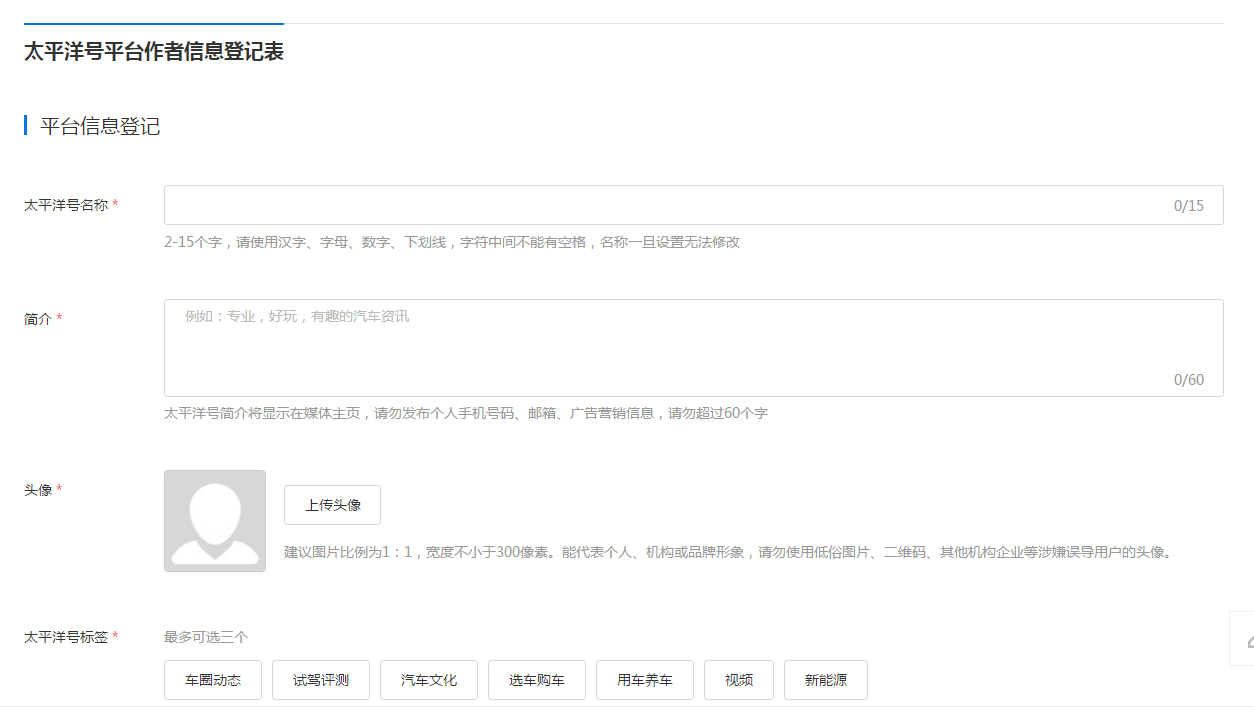Viewport: 1254px width, 707px height.
Task: Click the 太平洋号名称 field label
Action: pos(66,205)
